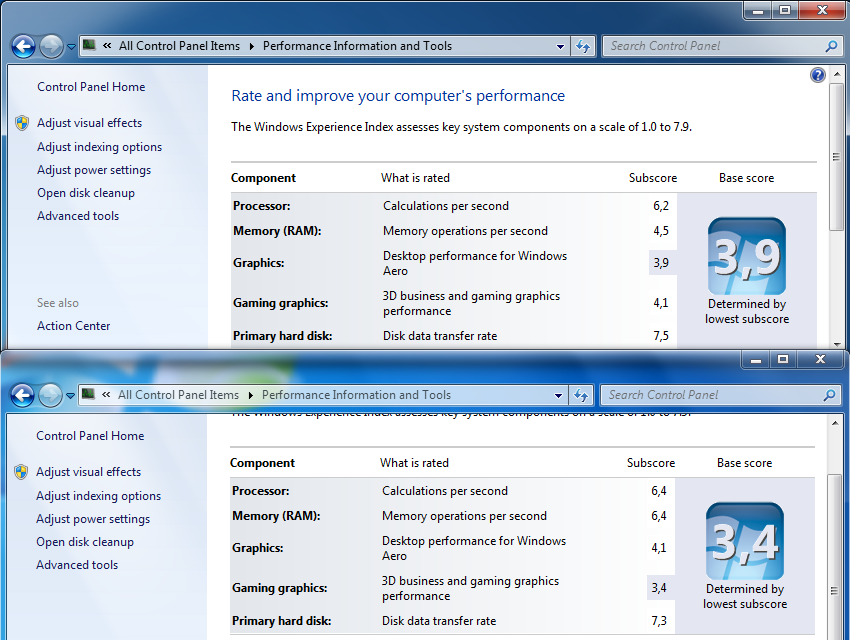Open Action Center link in top window
The width and height of the screenshot is (850, 640).
click(x=74, y=326)
